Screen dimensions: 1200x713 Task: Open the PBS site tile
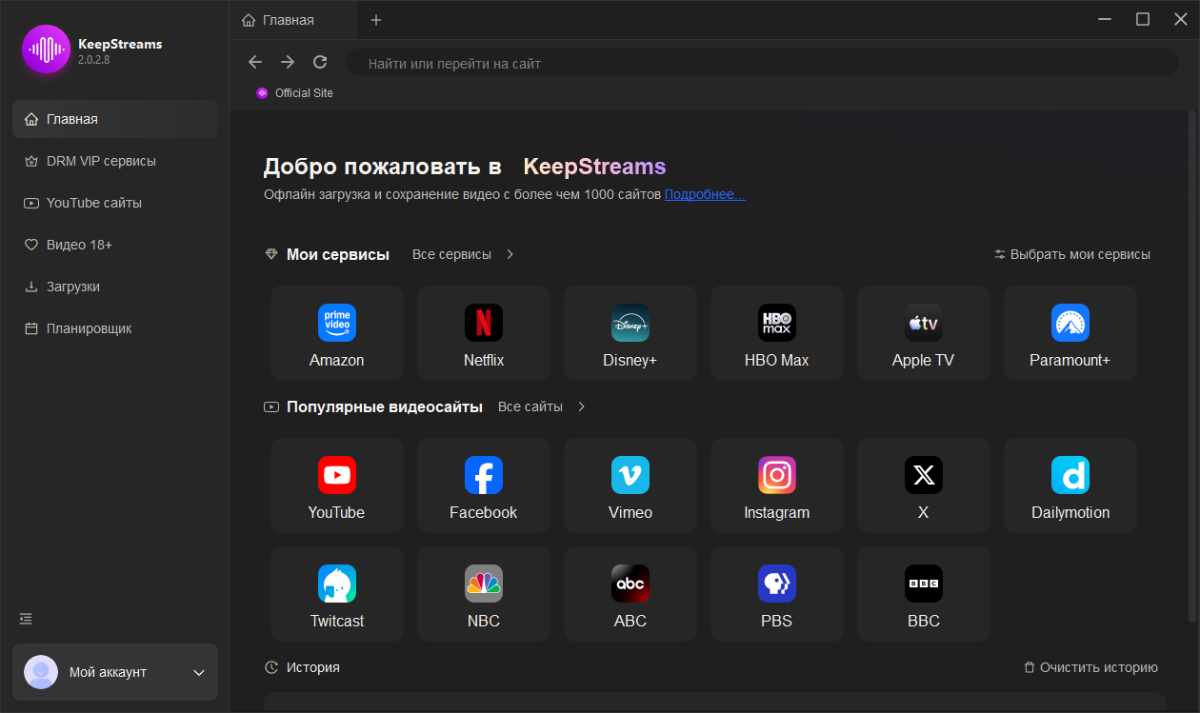click(777, 594)
